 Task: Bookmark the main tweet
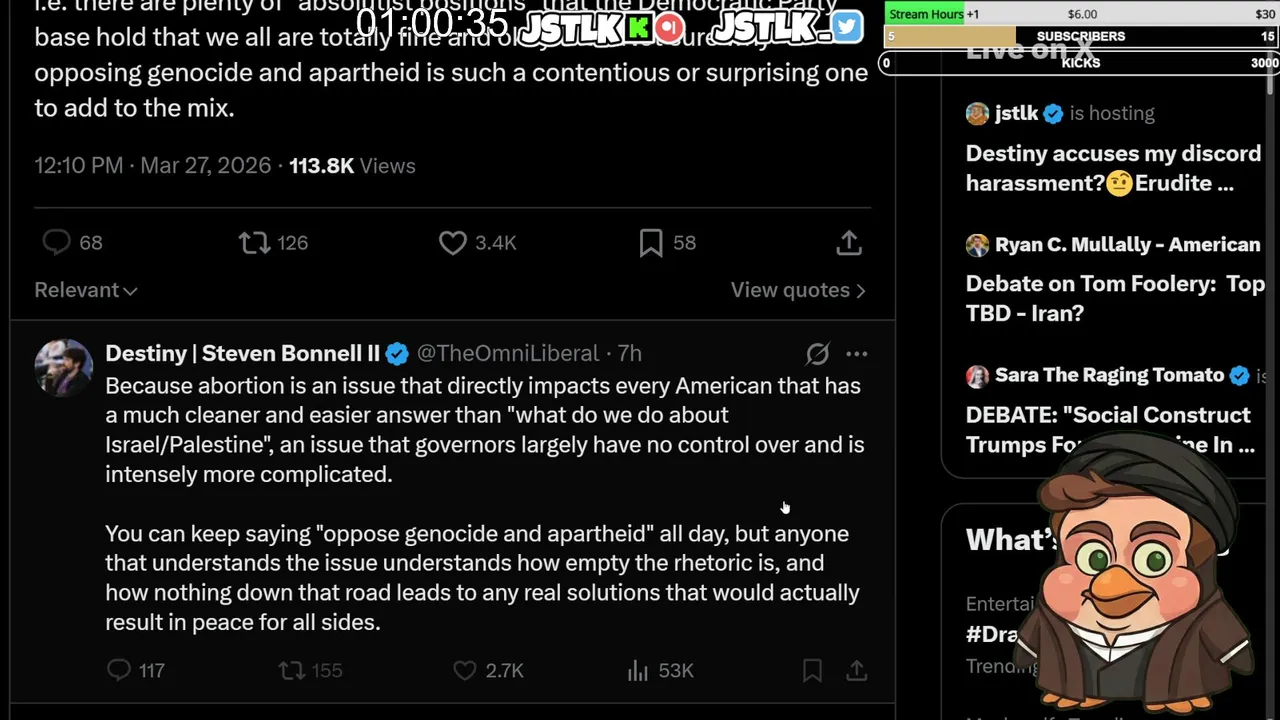[x=651, y=243]
